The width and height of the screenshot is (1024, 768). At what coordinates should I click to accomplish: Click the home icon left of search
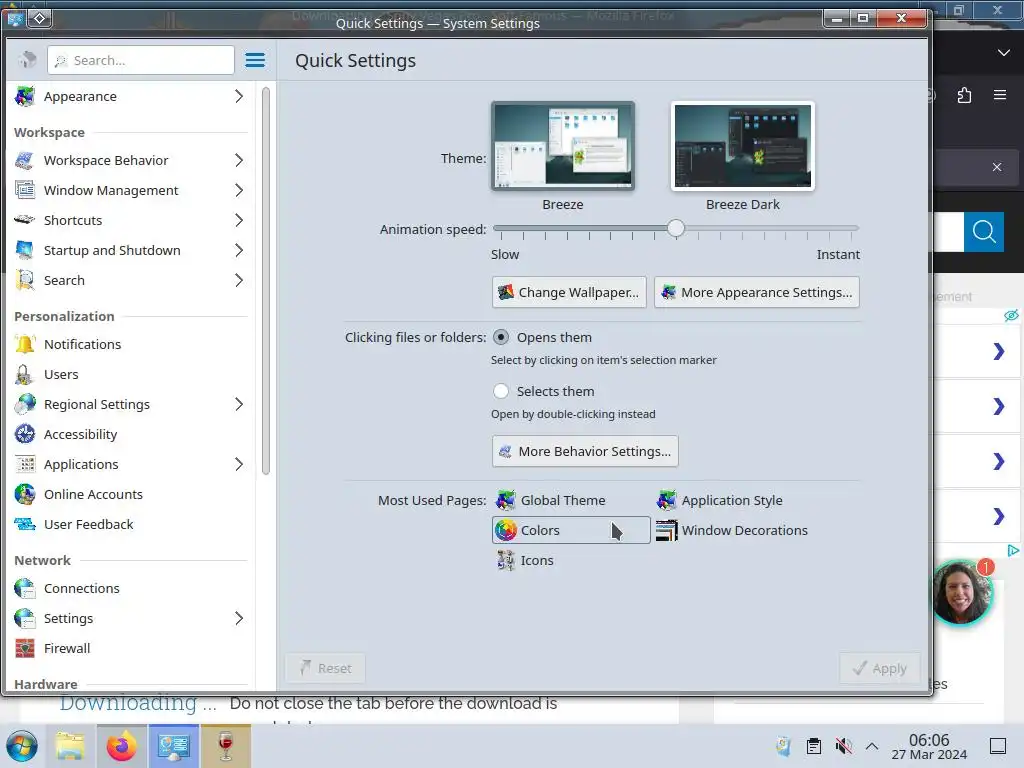[27, 60]
